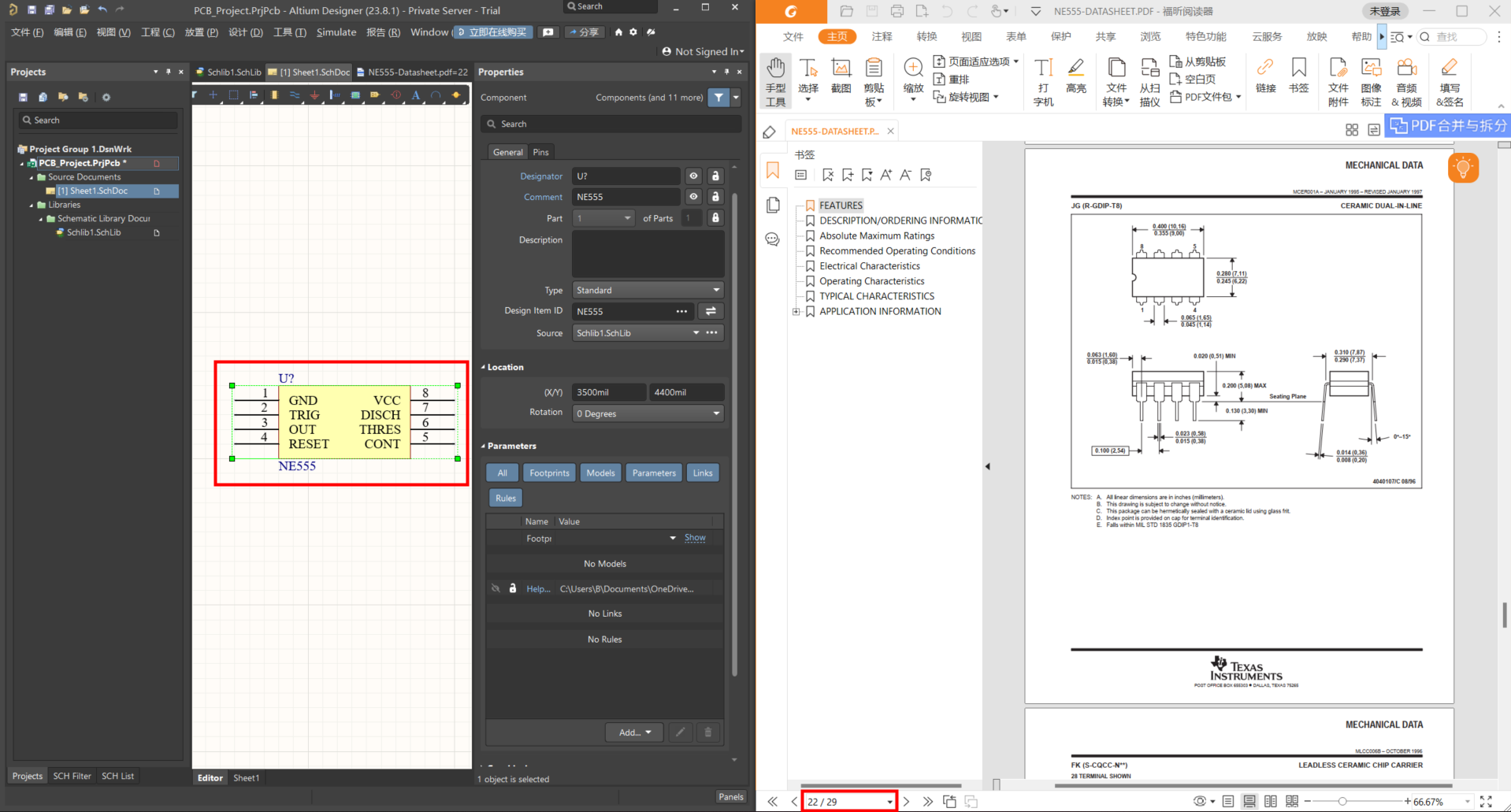This screenshot has height=812, width=1511.
Task: Toggle visibility eye for Comment NE555
Action: pos(693,197)
